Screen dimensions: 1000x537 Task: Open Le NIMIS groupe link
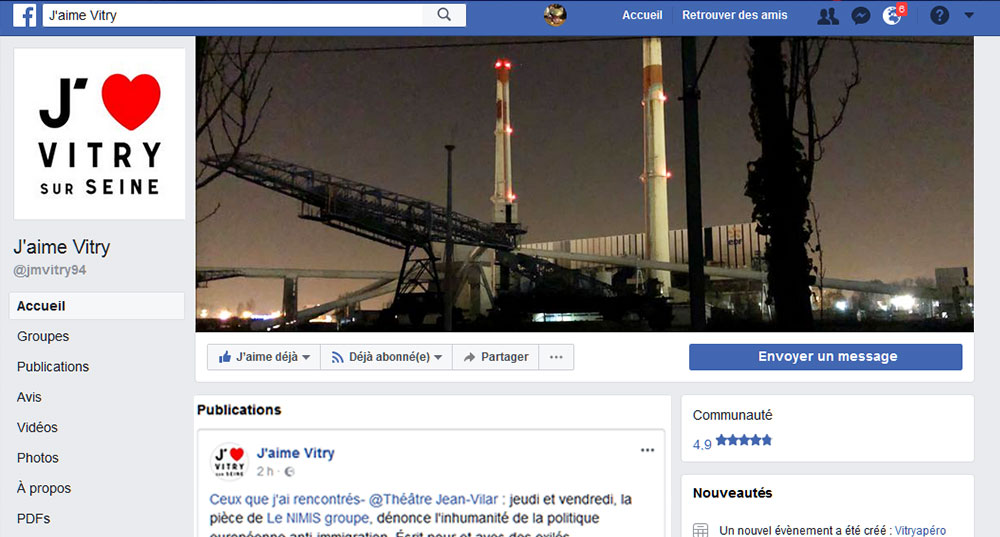(318, 518)
